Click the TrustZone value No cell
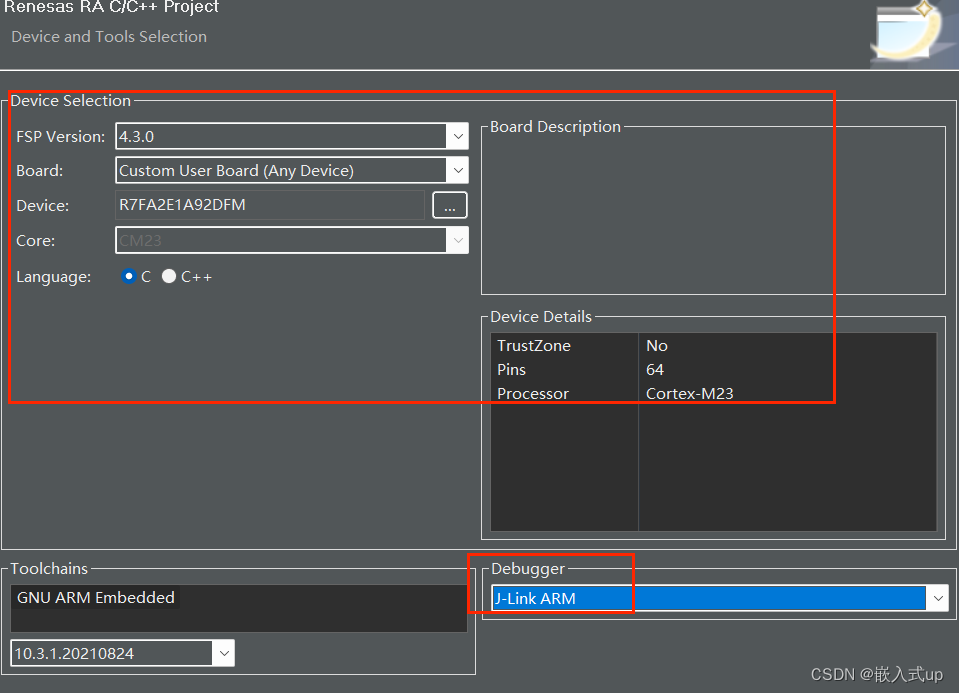This screenshot has height=693, width=959. coord(656,346)
